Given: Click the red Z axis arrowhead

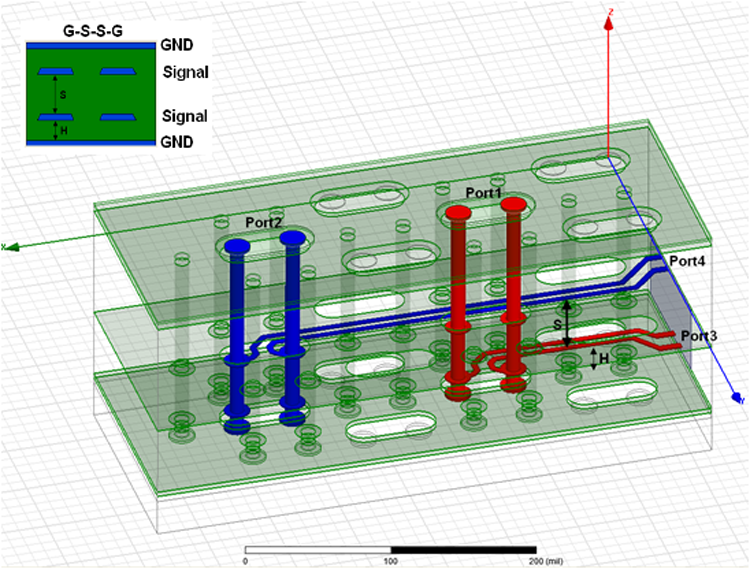Looking at the screenshot, I should pos(608,24).
